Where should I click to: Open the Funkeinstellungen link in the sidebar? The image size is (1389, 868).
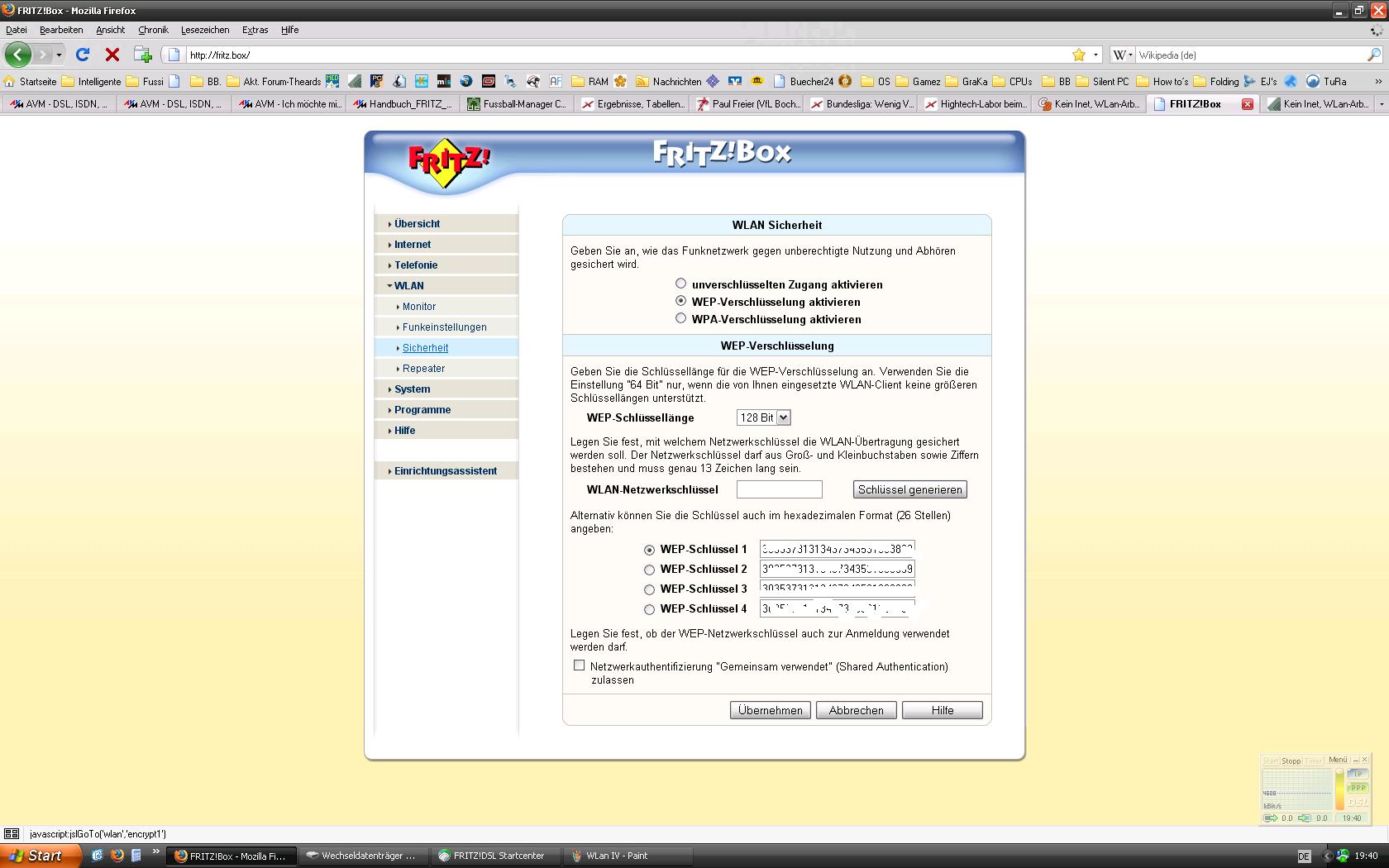point(445,327)
